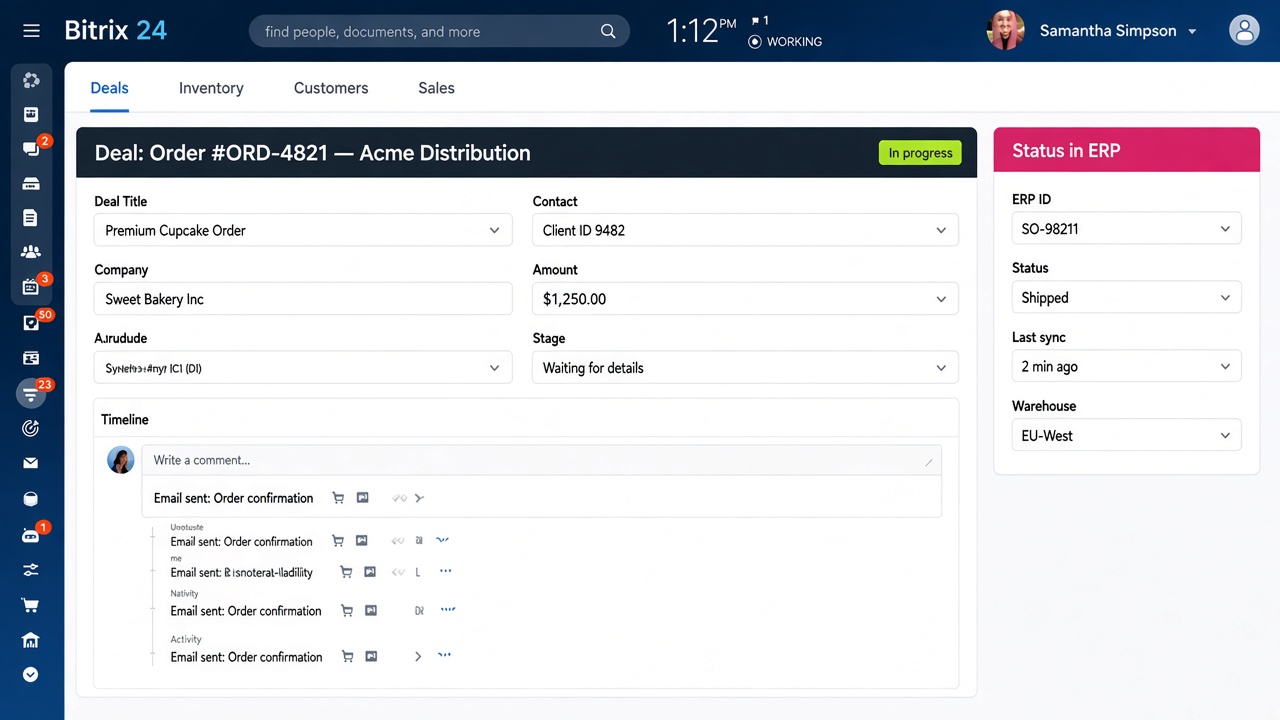The width and height of the screenshot is (1280, 720).
Task: Open the bank building sidebar icon
Action: click(31, 640)
